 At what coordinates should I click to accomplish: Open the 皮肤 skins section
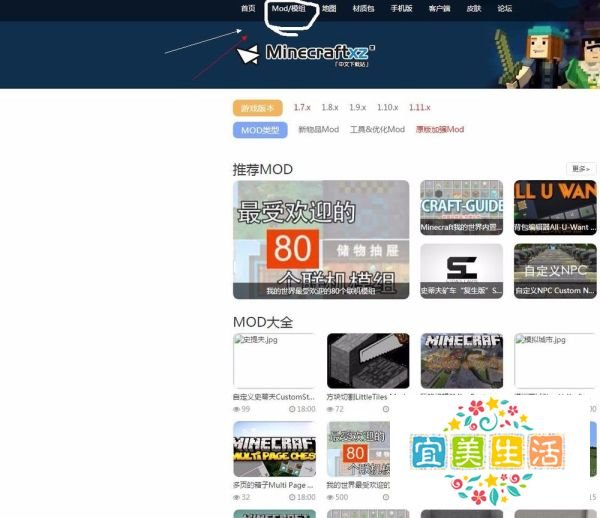point(474,8)
